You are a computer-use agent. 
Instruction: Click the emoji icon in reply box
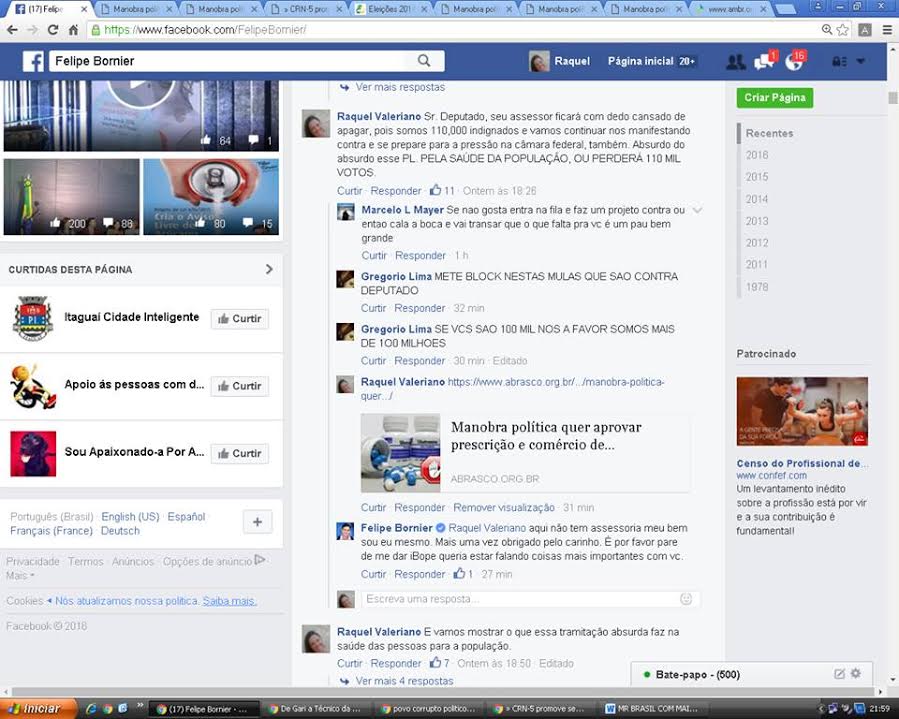(686, 599)
